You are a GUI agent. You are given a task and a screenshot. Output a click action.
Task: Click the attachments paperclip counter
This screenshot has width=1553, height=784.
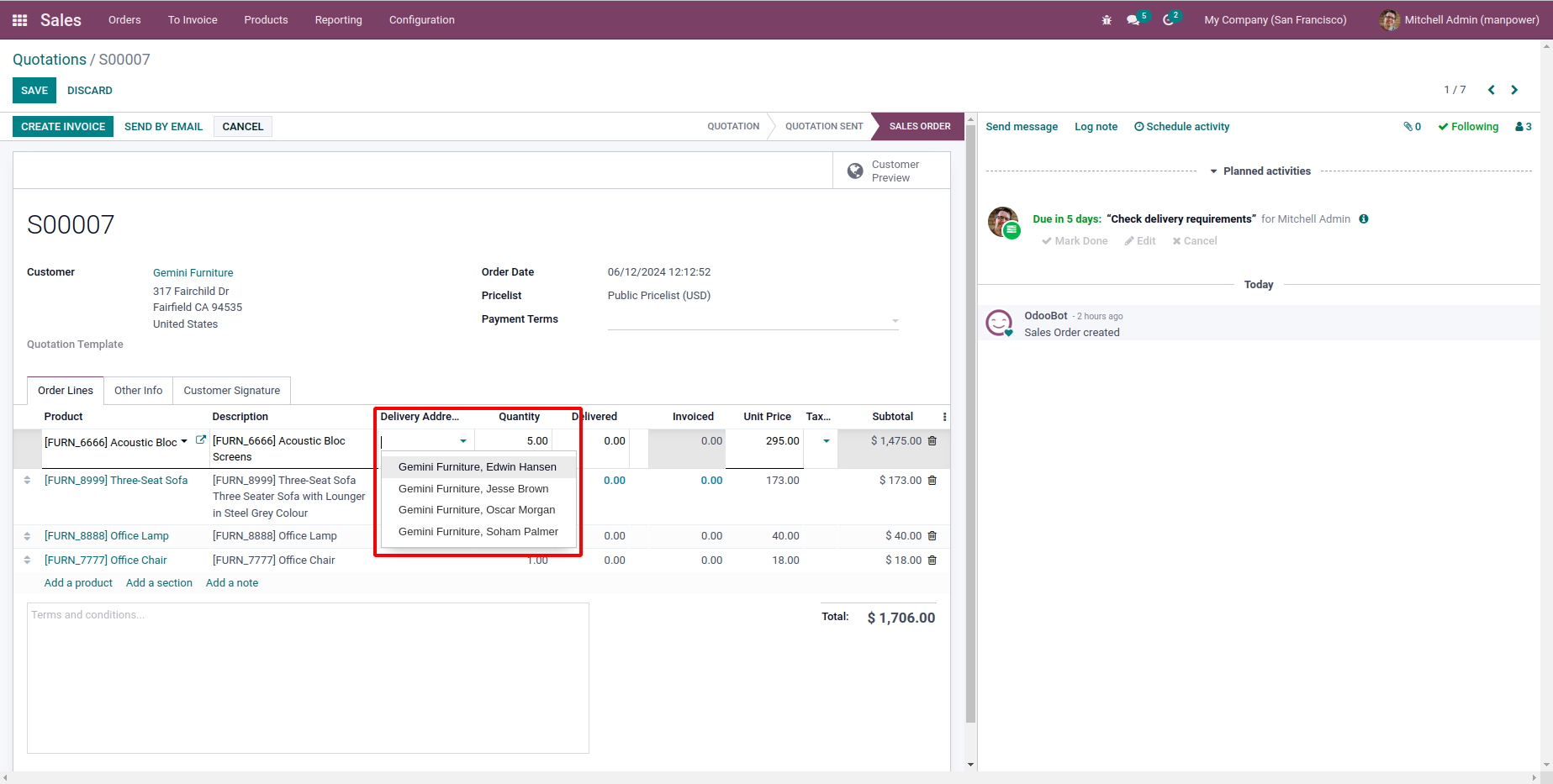1412,127
